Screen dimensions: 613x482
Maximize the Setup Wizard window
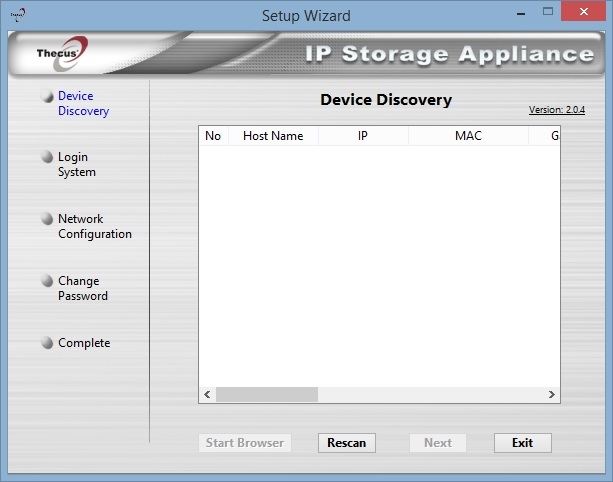tap(548, 11)
